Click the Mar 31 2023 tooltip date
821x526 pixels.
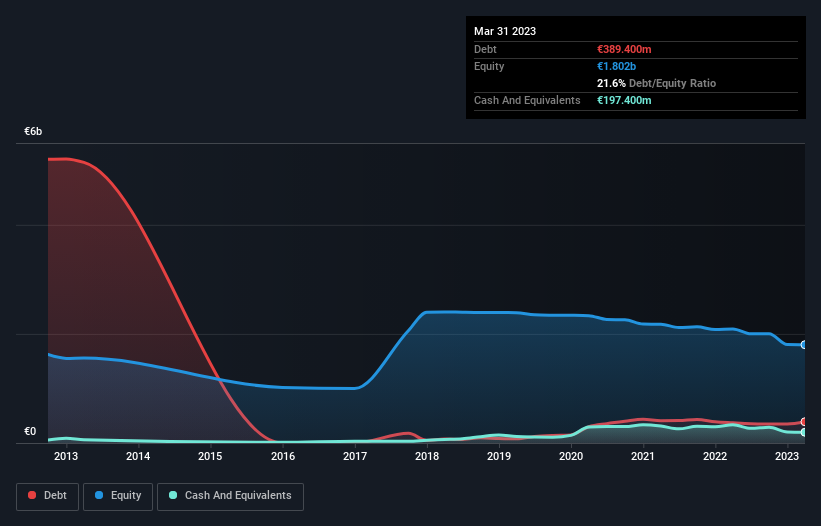pyautogui.click(x=505, y=31)
